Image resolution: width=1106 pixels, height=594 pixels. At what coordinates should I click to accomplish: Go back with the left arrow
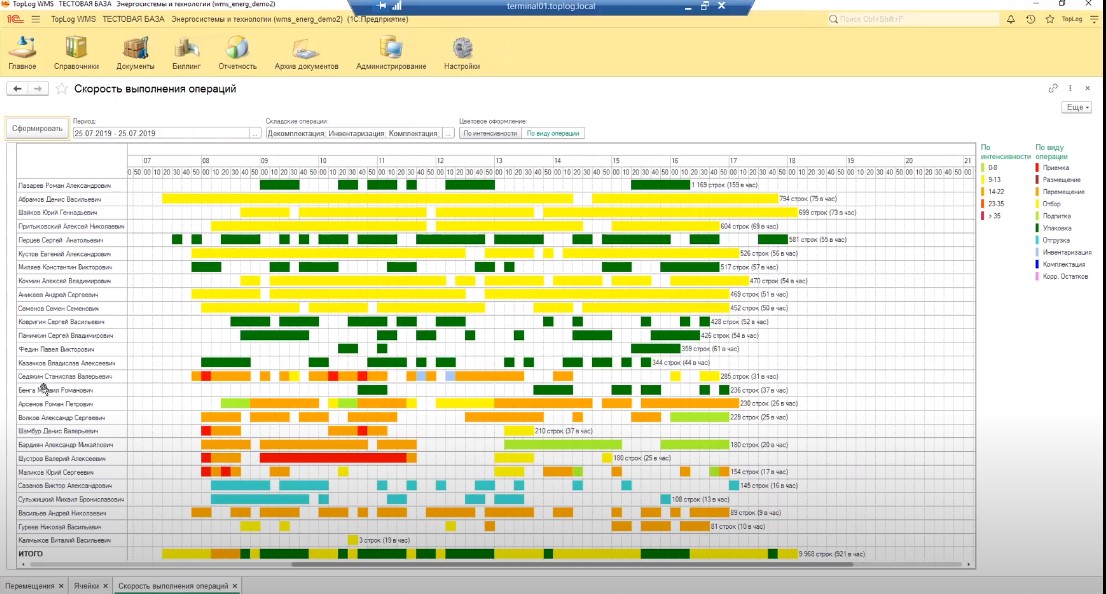tap(18, 89)
